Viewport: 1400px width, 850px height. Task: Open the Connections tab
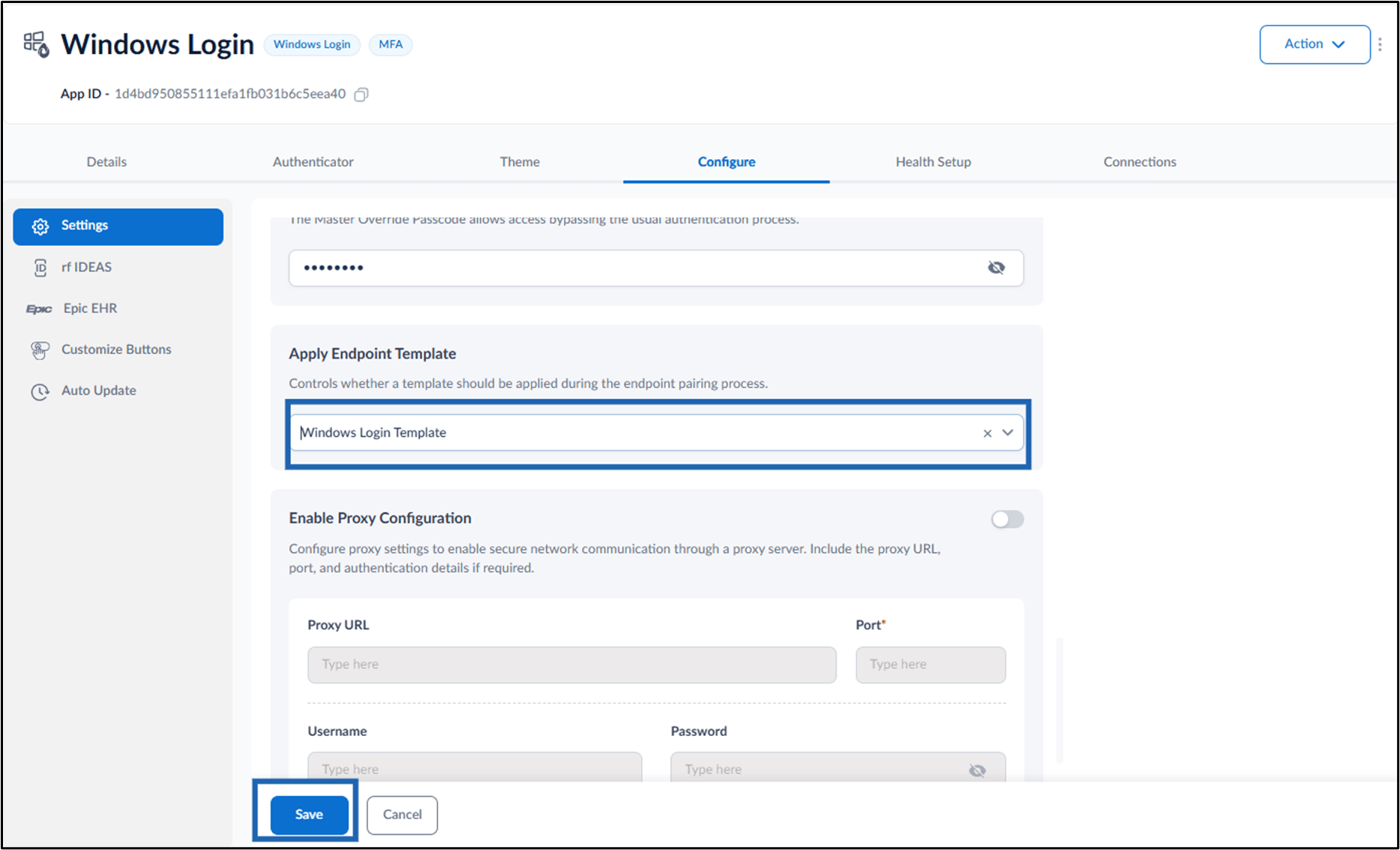[x=1139, y=162]
